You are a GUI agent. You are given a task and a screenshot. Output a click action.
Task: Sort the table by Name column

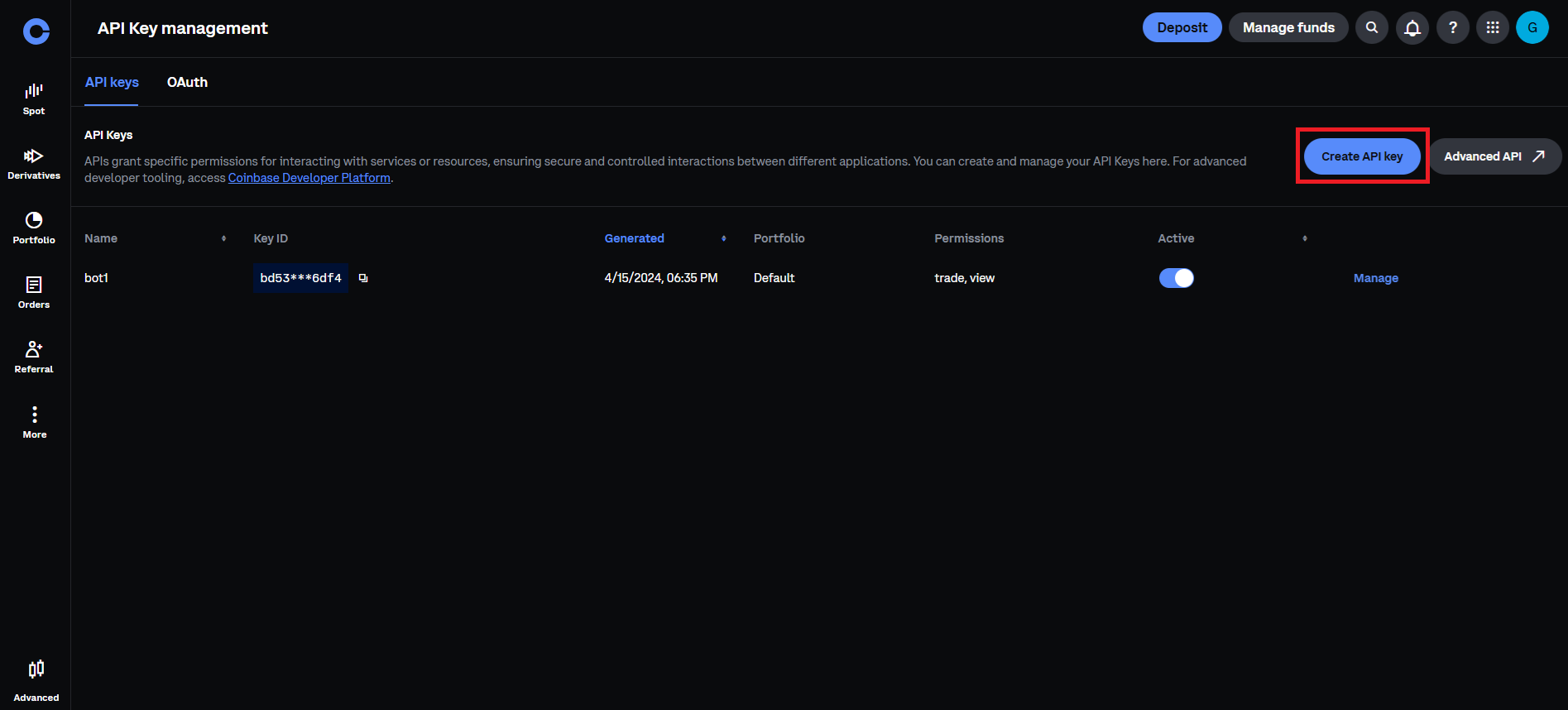(x=223, y=238)
